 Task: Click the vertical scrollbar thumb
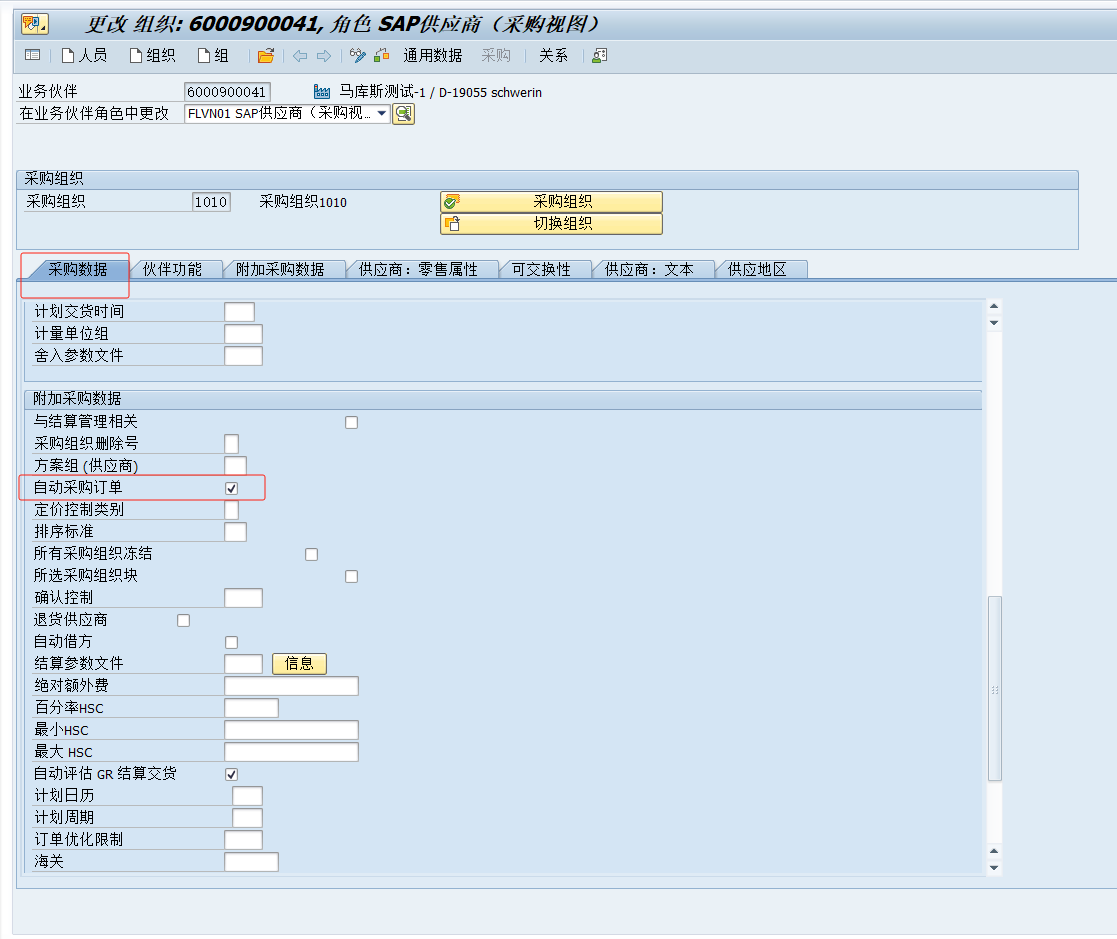coord(994,689)
